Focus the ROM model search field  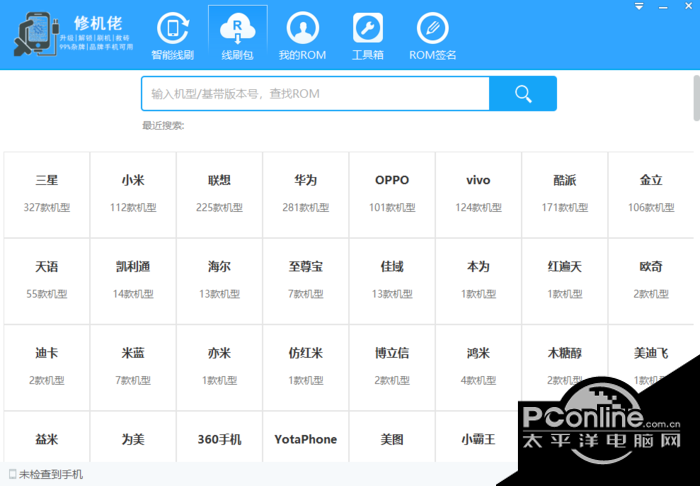[315, 94]
